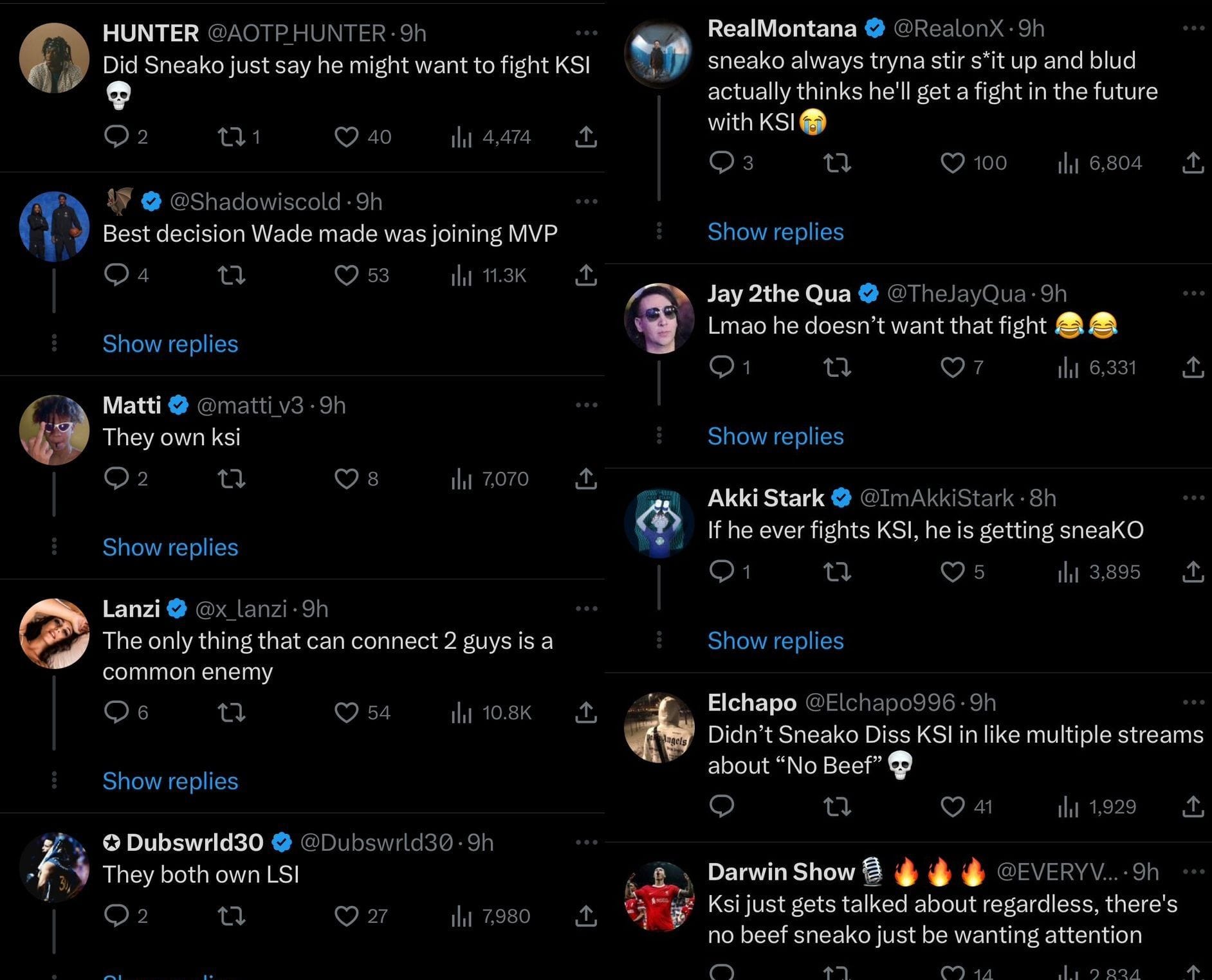This screenshot has width=1212, height=980.
Task: Open @matti_v3's profile handle
Action: 252,405
